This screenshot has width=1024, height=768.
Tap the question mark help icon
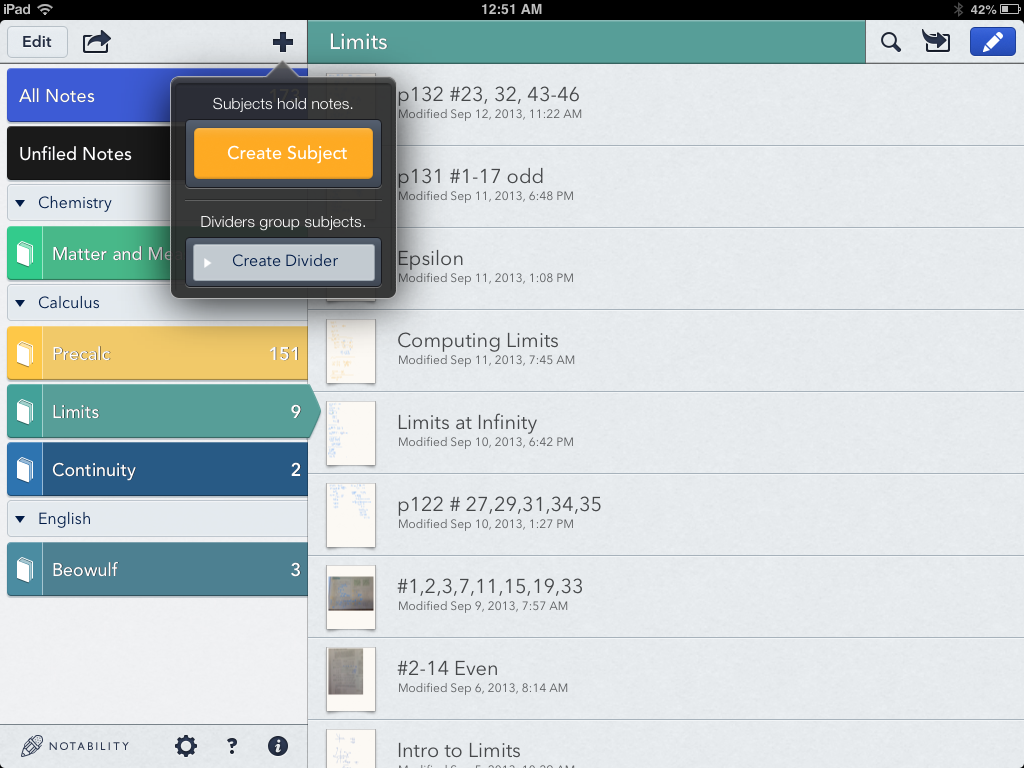pos(232,746)
